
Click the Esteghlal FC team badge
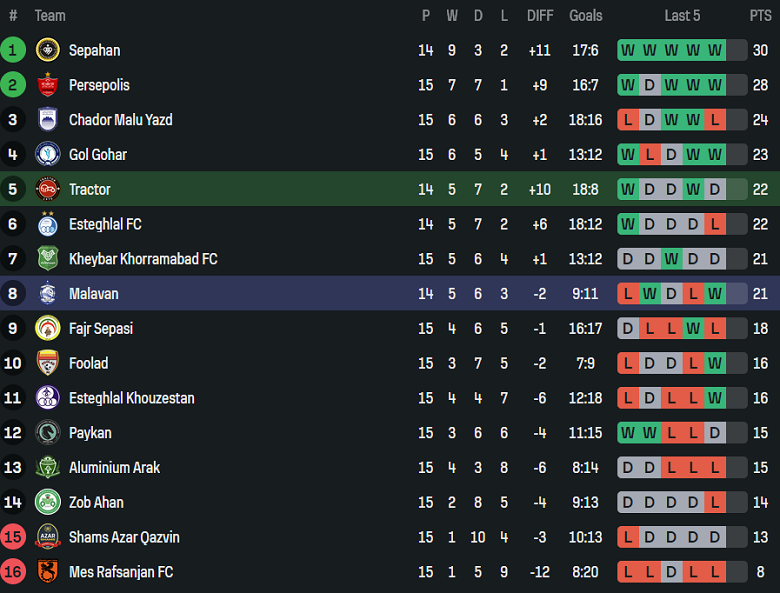tap(48, 224)
